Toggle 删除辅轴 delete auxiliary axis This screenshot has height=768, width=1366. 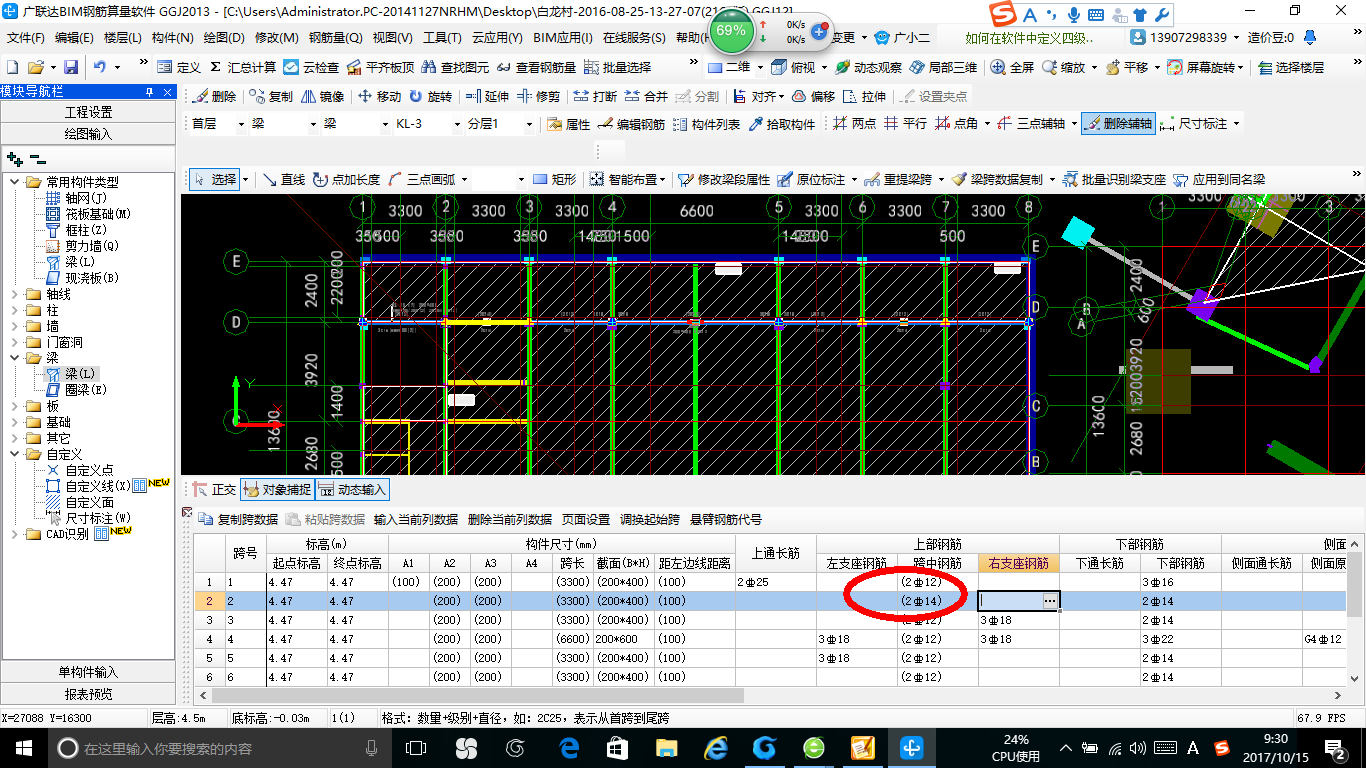tap(1117, 124)
